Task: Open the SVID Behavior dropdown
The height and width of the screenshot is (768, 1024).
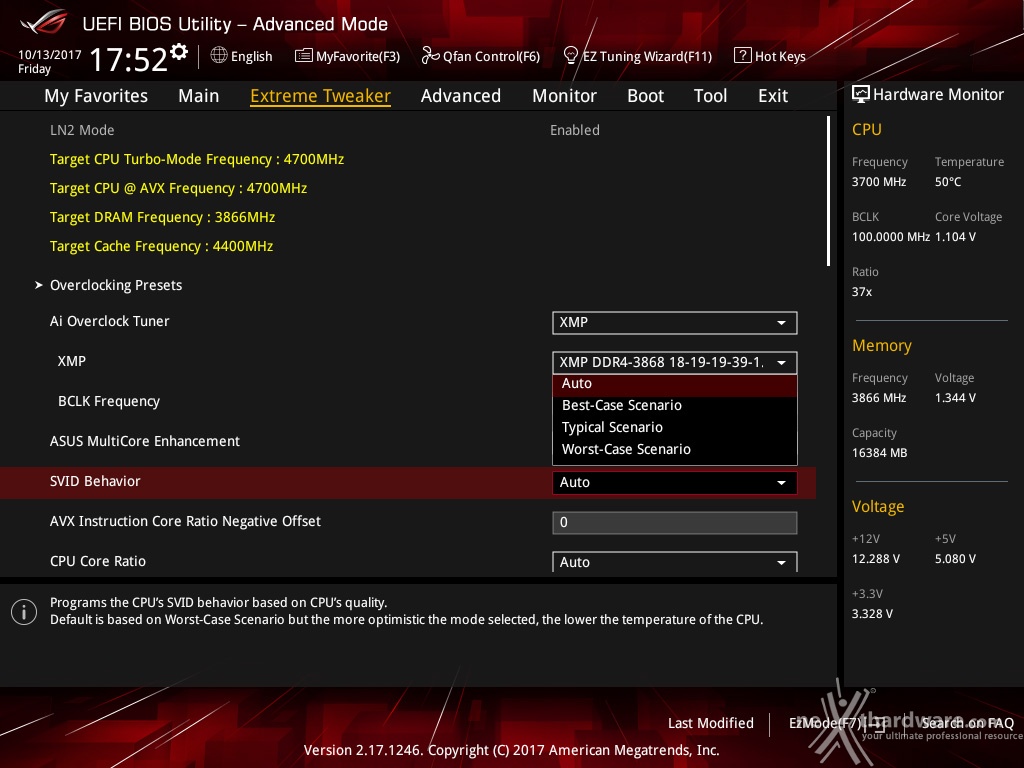Action: point(675,483)
